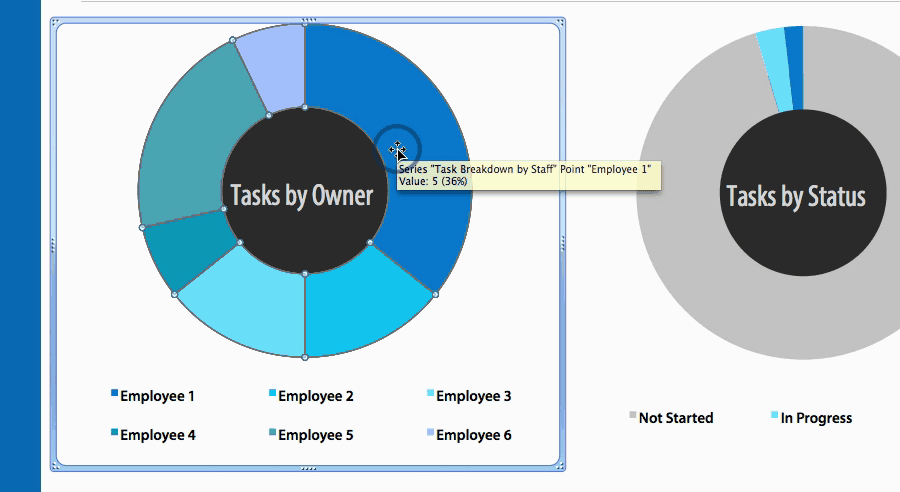
Task: Click the chart frame bottom-right corner handle
Action: [x=561, y=467]
